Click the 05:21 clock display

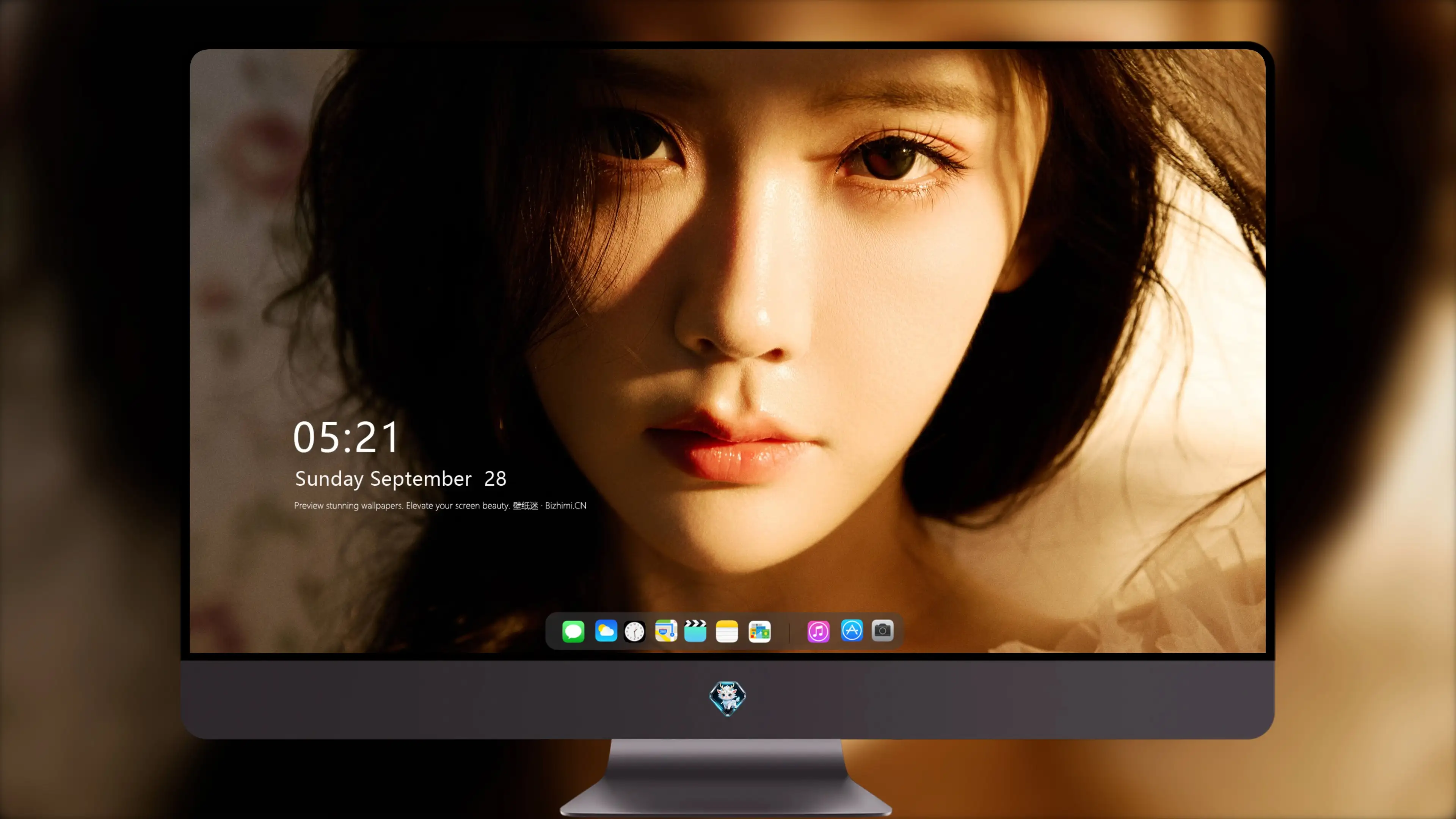(346, 438)
